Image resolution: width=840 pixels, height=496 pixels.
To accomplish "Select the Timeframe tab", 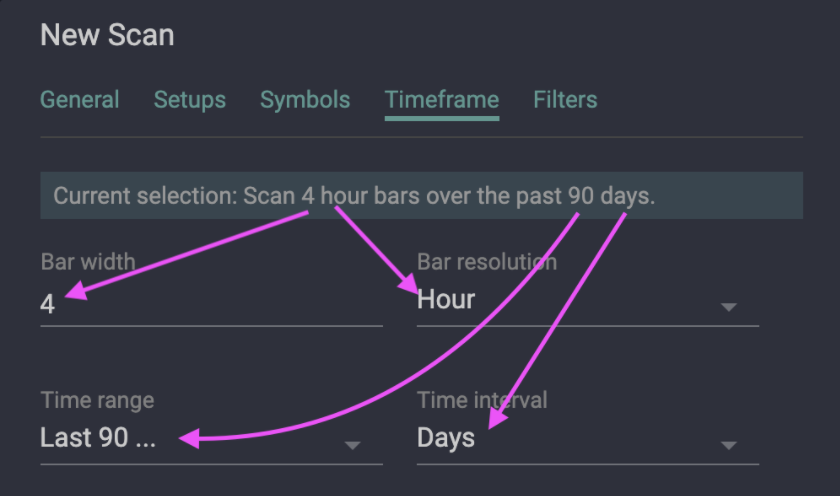I will 441,100.
